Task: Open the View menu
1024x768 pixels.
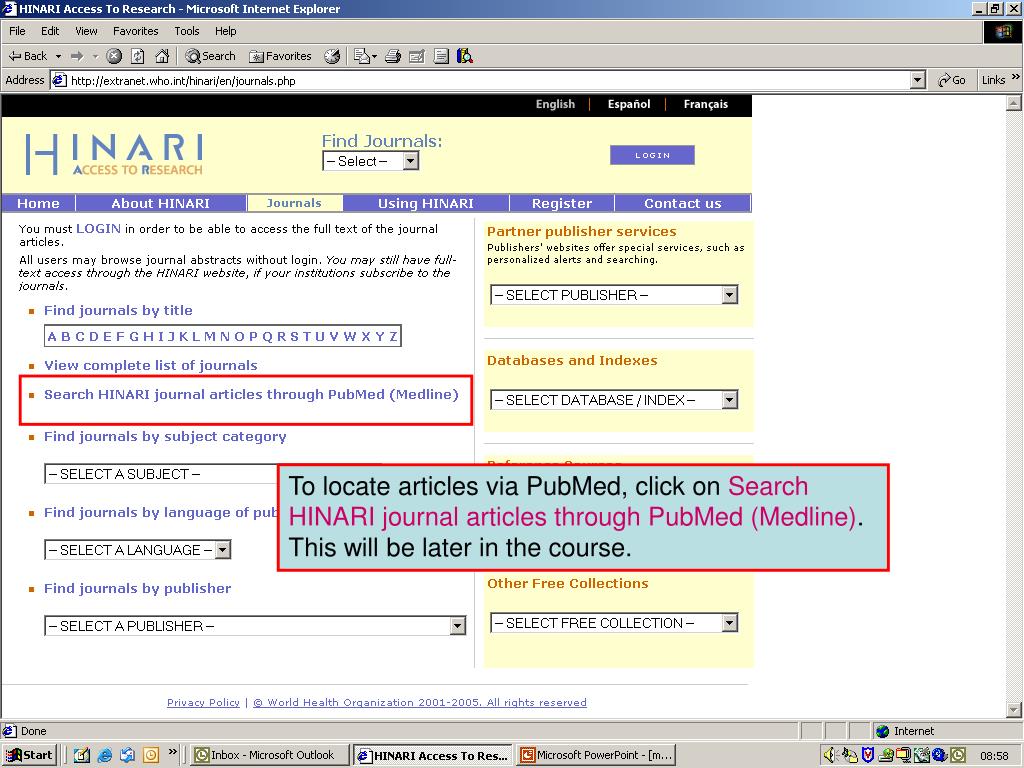Action: [x=86, y=31]
